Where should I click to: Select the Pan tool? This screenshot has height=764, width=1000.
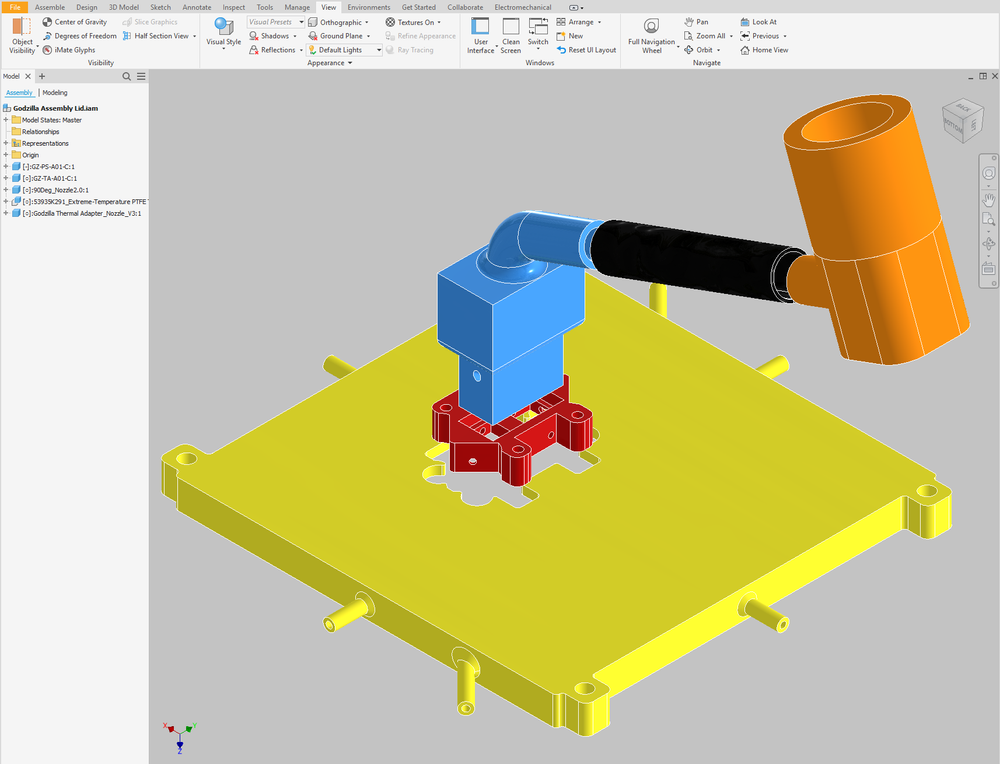pyautogui.click(x=696, y=22)
